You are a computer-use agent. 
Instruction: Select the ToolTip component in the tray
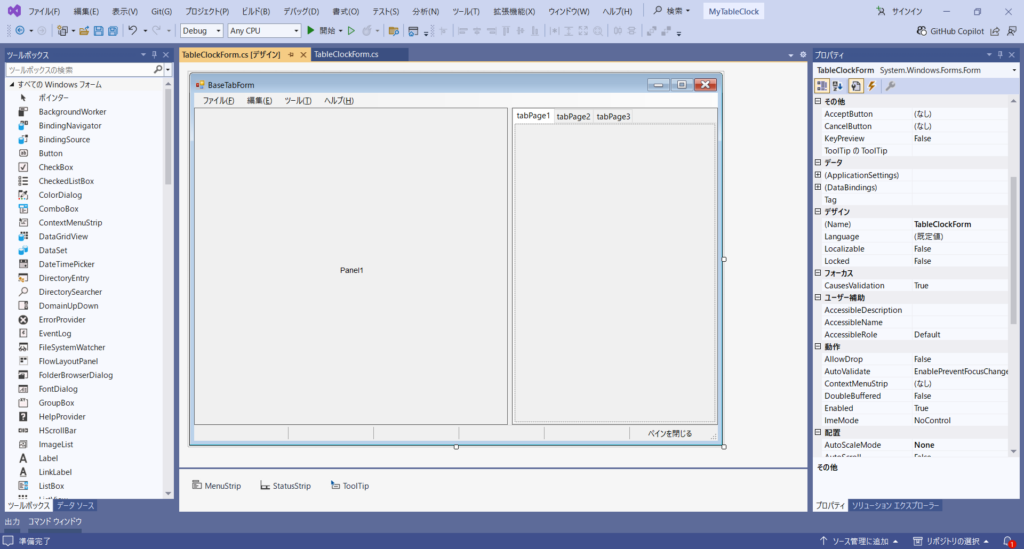[x=350, y=486]
